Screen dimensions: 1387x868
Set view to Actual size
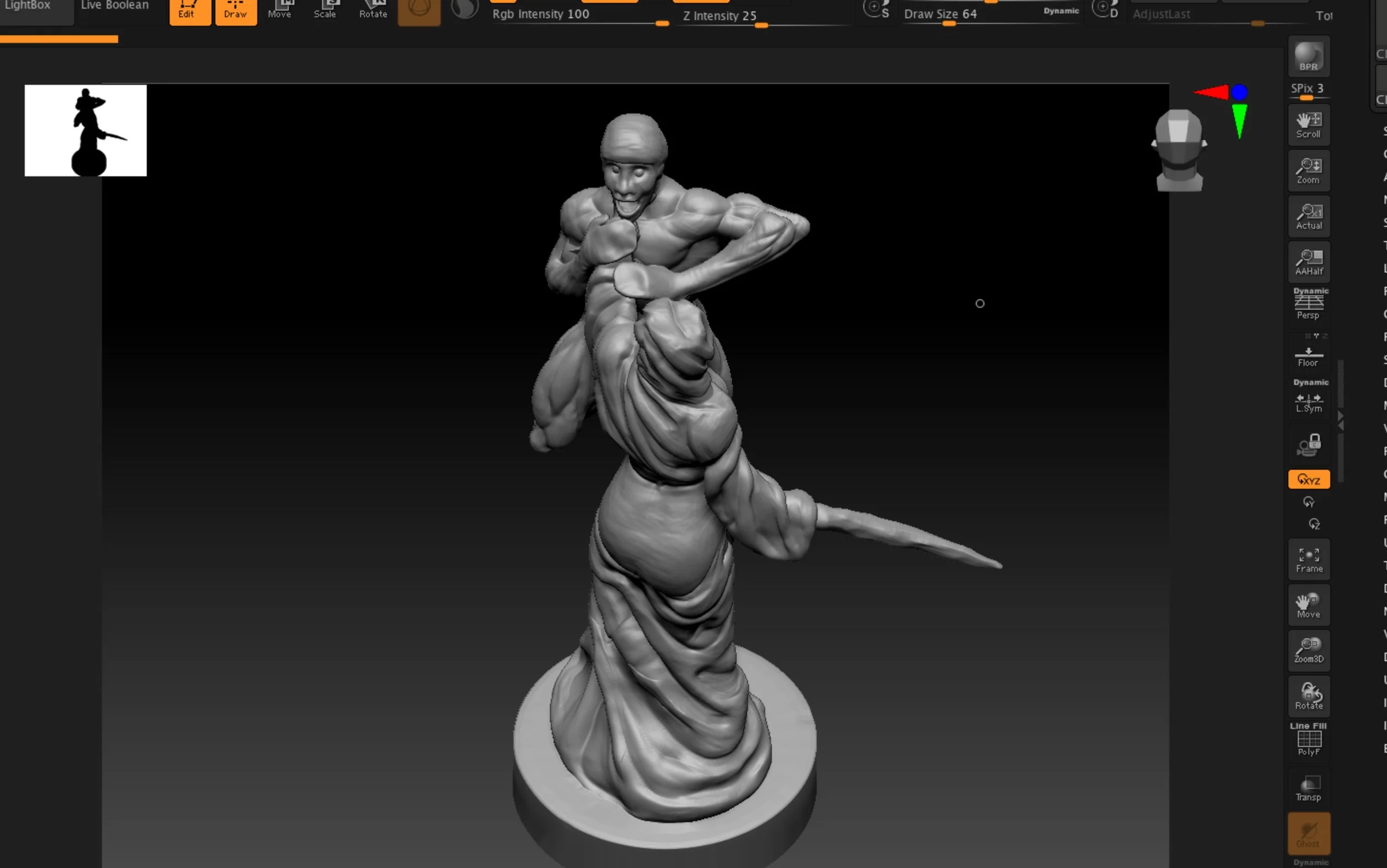1308,217
